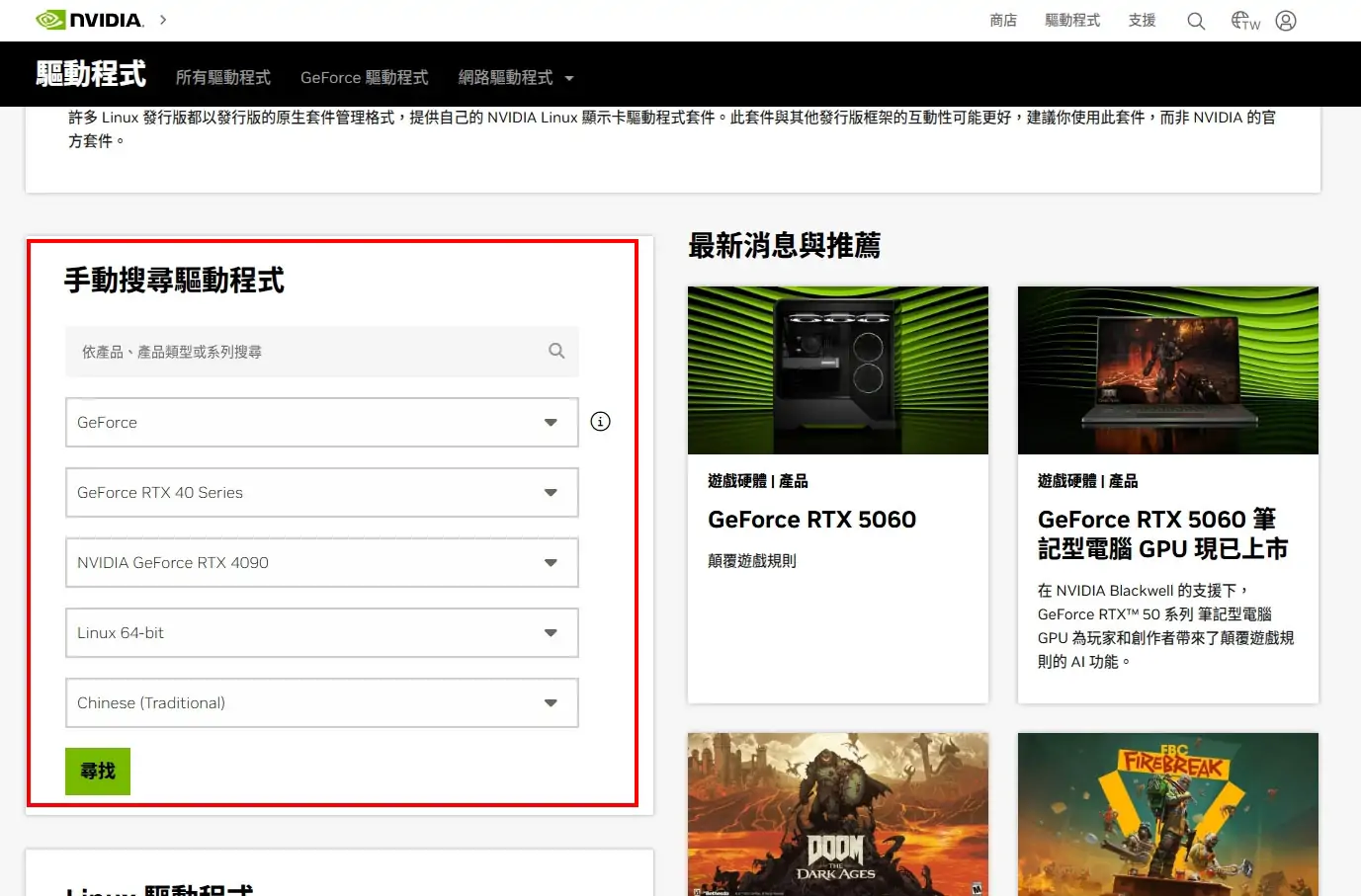Open the site search magnifier icon
This screenshot has height=896, width=1361.
tap(1196, 21)
